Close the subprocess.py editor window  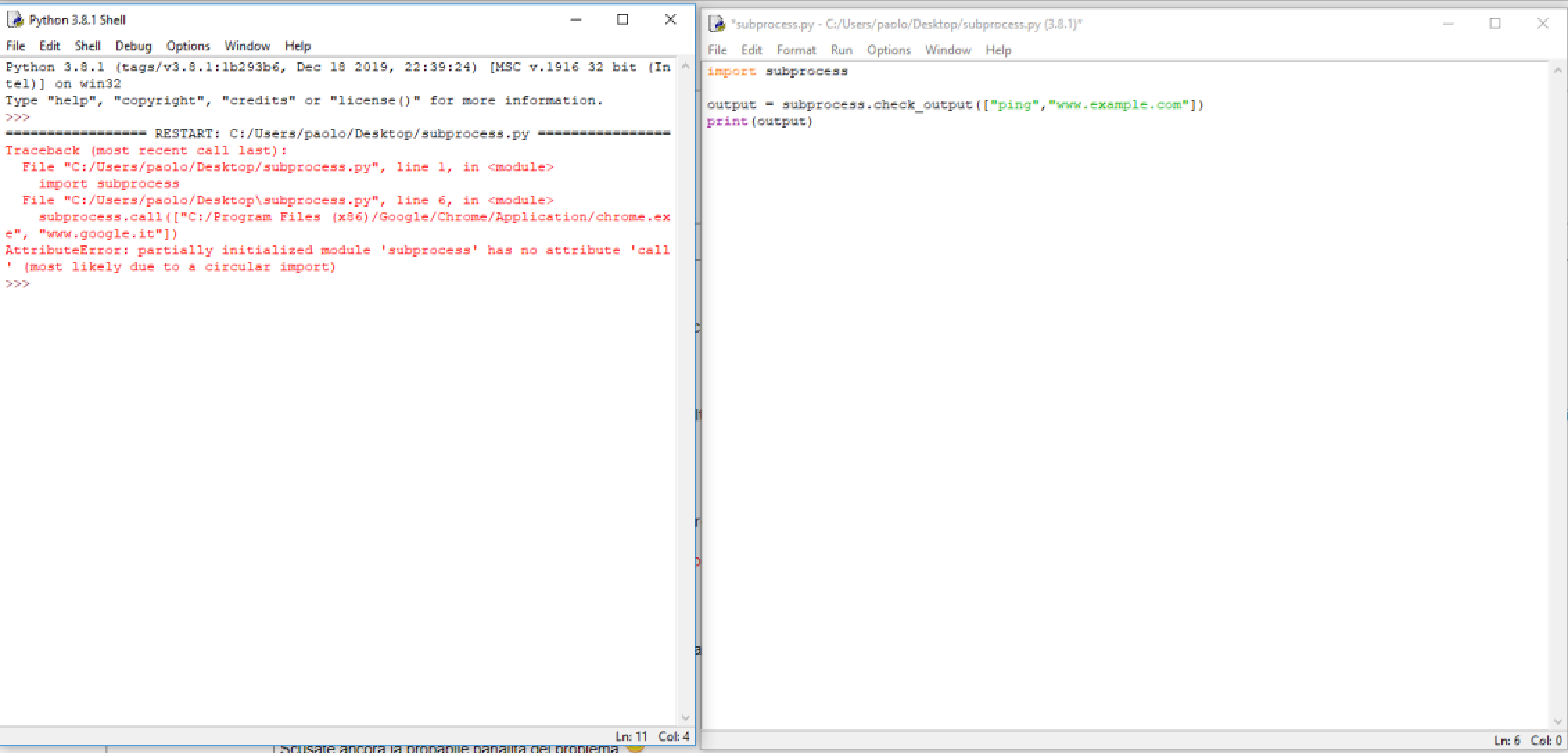[x=1542, y=24]
